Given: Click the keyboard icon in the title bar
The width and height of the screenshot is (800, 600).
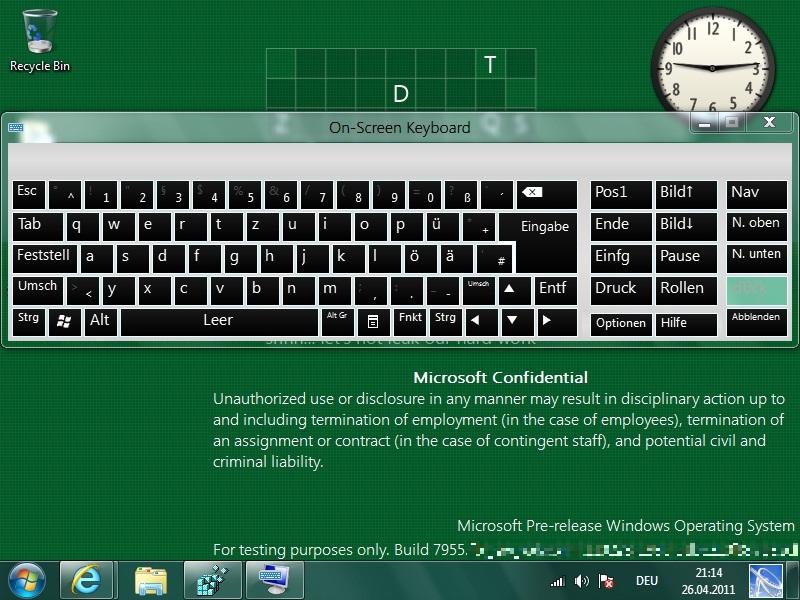Looking at the screenshot, I should [x=15, y=128].
